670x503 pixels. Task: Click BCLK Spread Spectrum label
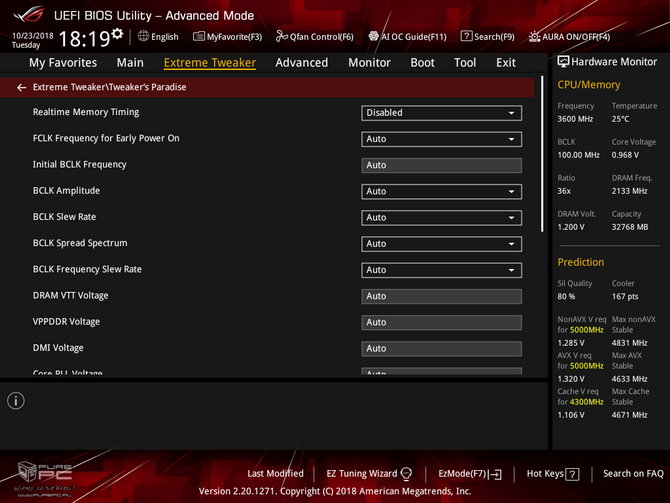tap(80, 243)
